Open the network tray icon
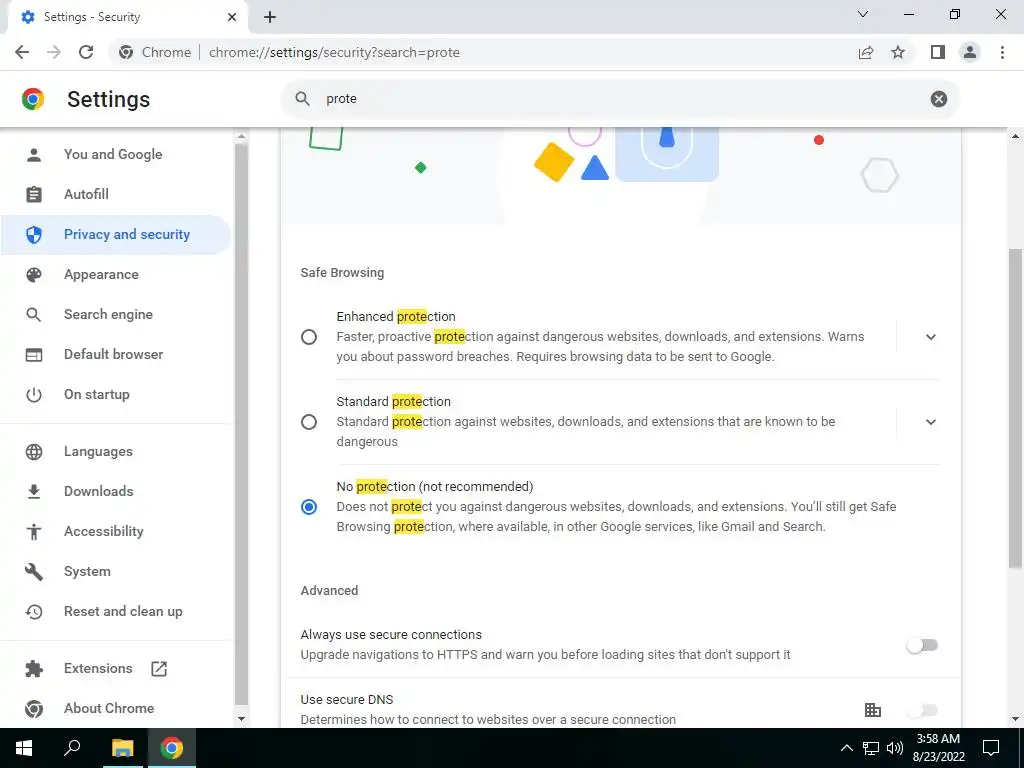 point(871,748)
